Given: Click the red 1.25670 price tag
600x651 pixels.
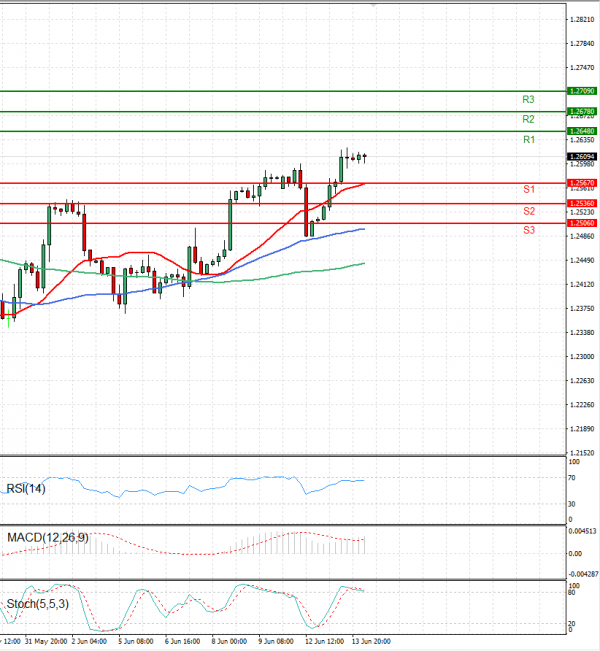Looking at the screenshot, I should pyautogui.click(x=582, y=183).
